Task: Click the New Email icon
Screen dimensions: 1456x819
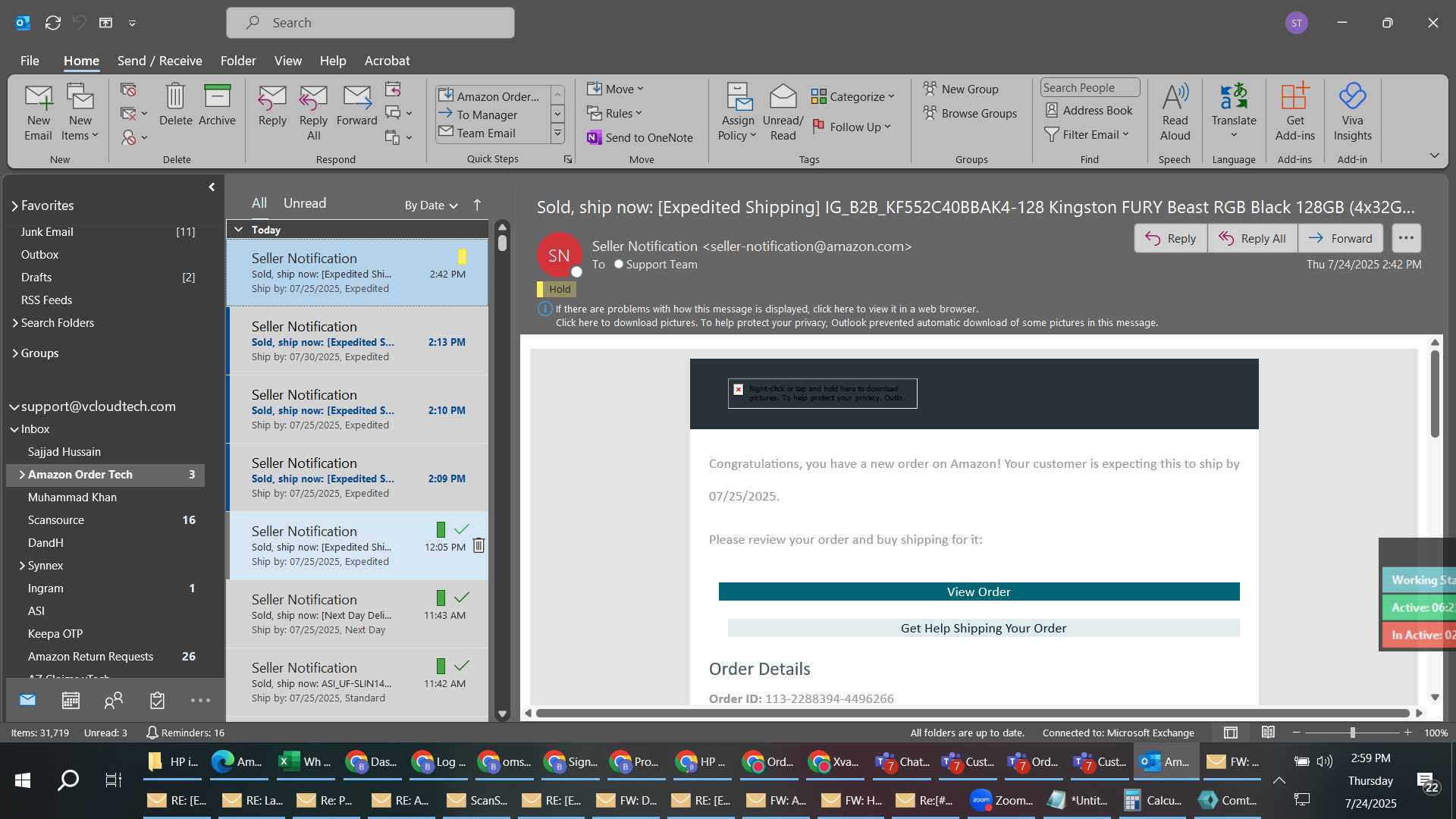Action: click(x=38, y=112)
